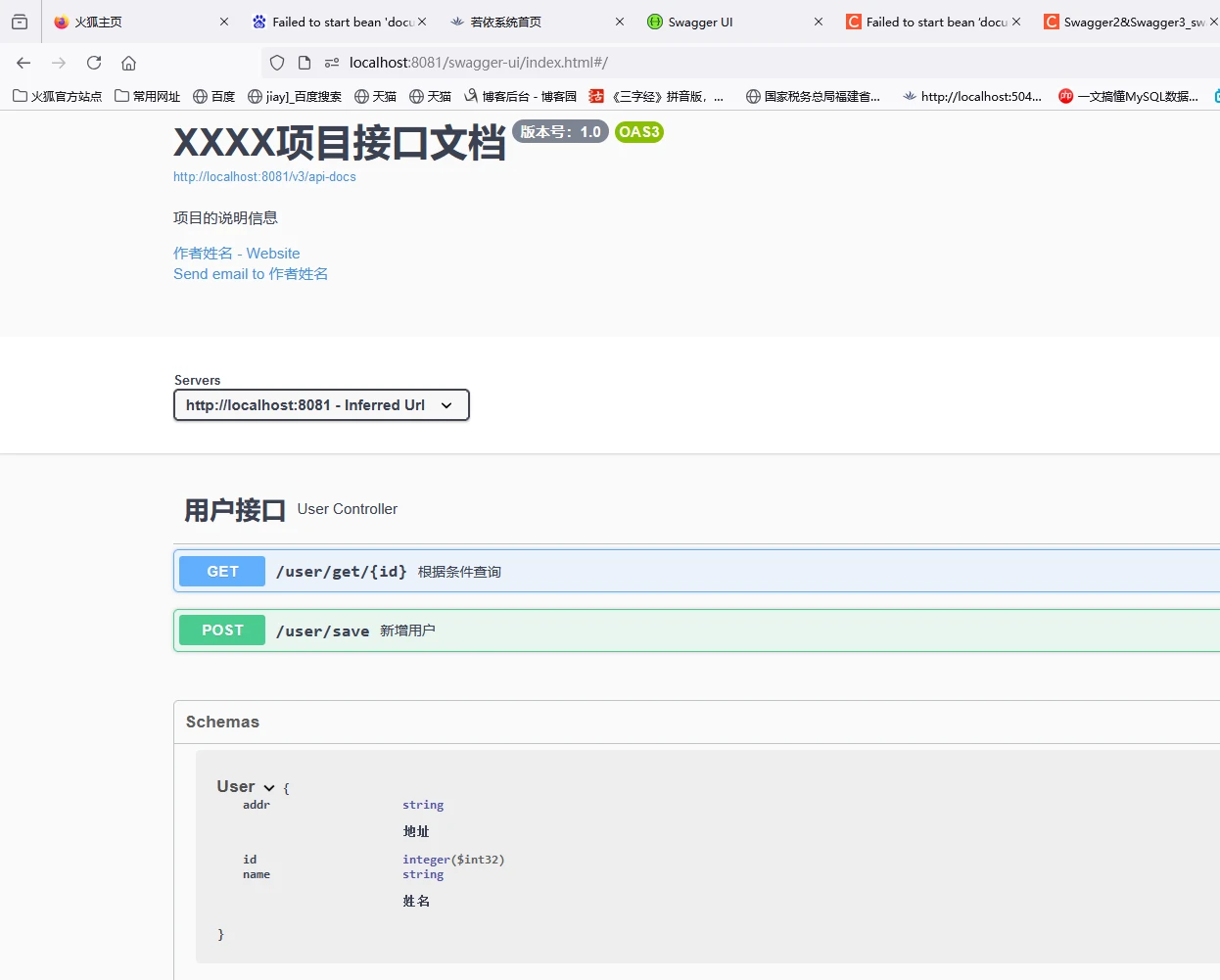Image resolution: width=1220 pixels, height=980 pixels.
Task: Close the Swagger UI tab
Action: tap(819, 22)
